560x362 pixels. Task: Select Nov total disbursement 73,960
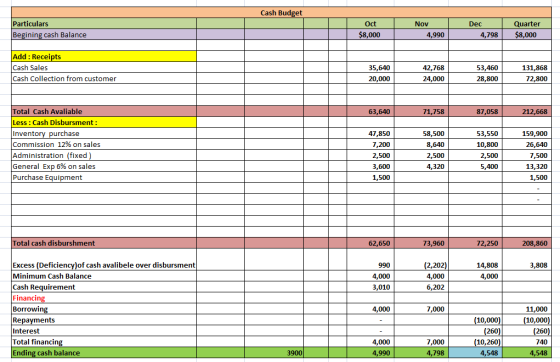[x=421, y=243]
